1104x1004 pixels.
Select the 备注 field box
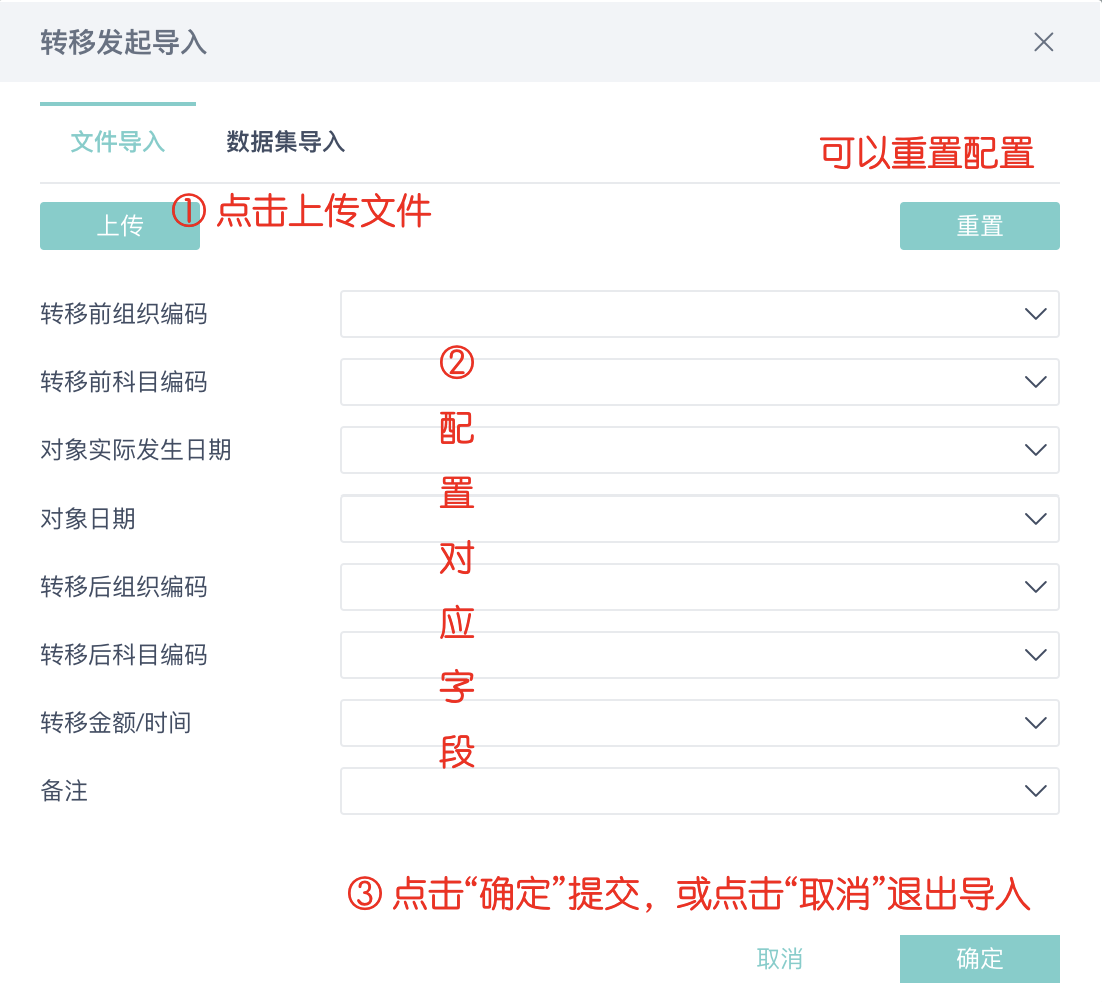680,791
